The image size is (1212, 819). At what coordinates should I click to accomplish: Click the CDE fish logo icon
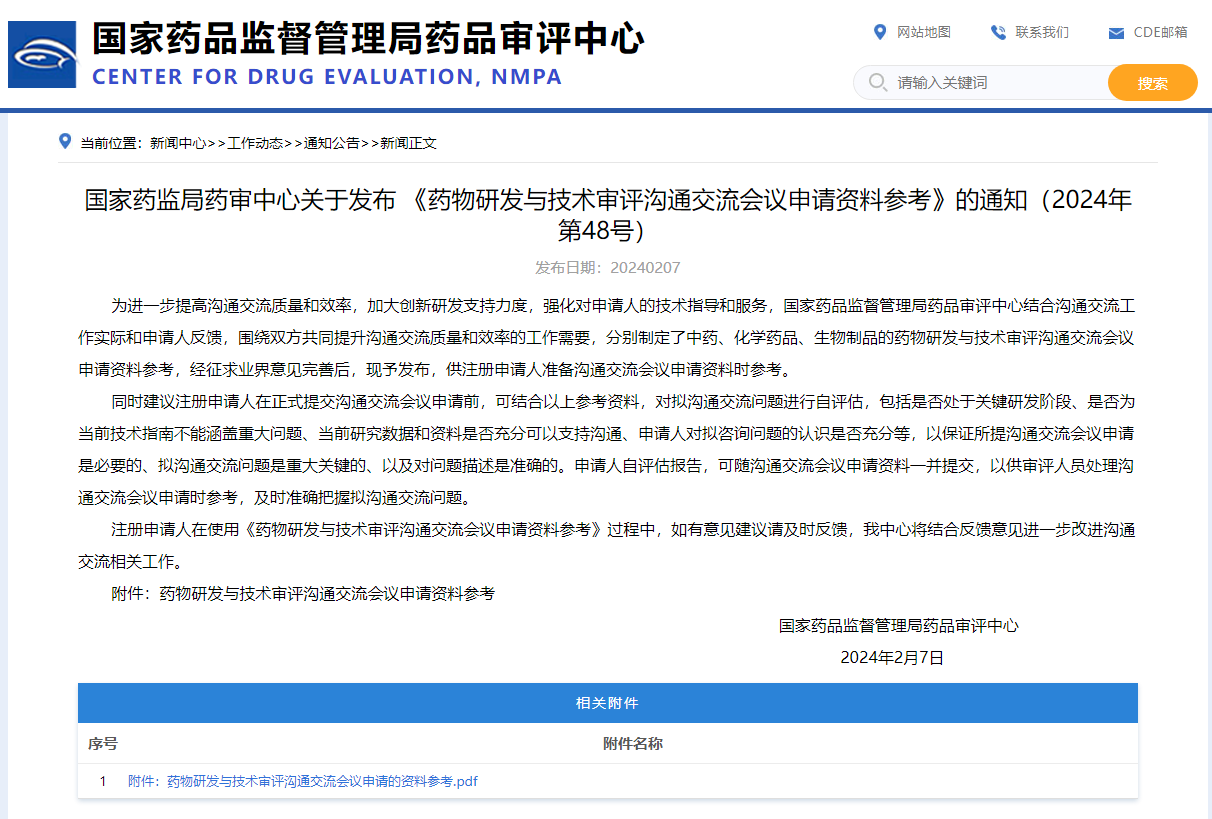(x=42, y=54)
